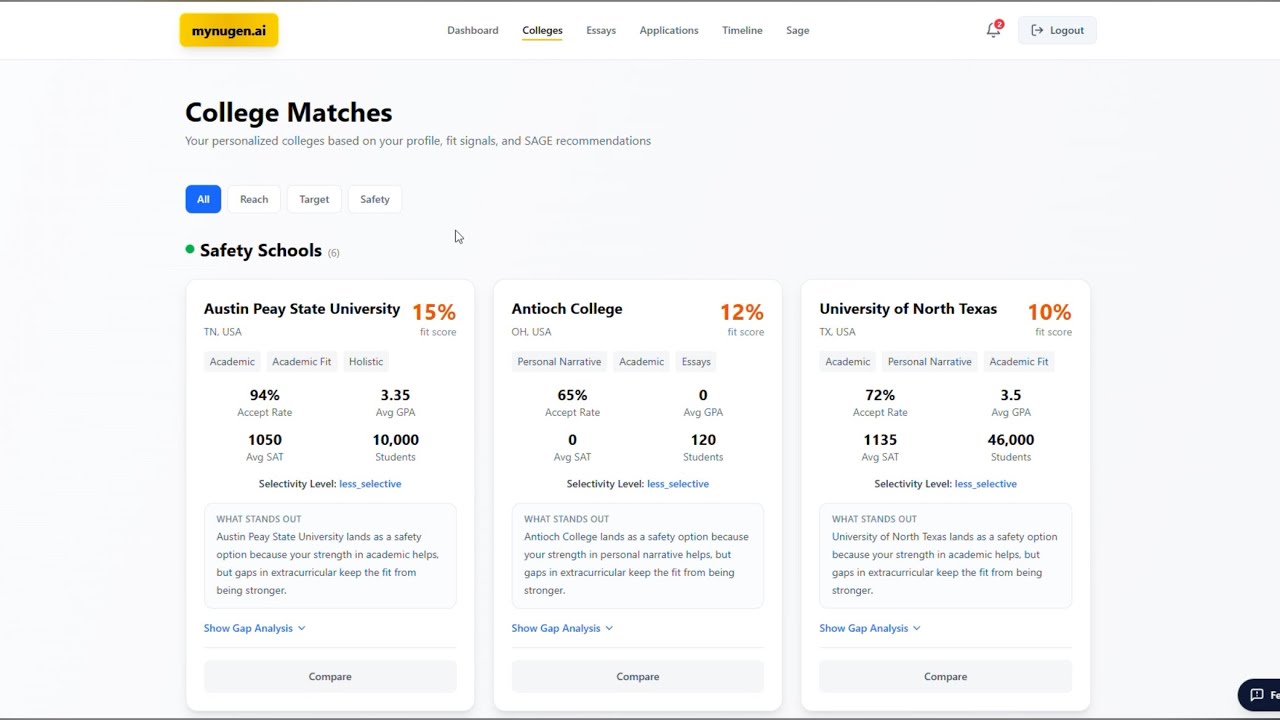The image size is (1280, 720).
Task: Filter by Reach schools
Action: click(x=254, y=199)
